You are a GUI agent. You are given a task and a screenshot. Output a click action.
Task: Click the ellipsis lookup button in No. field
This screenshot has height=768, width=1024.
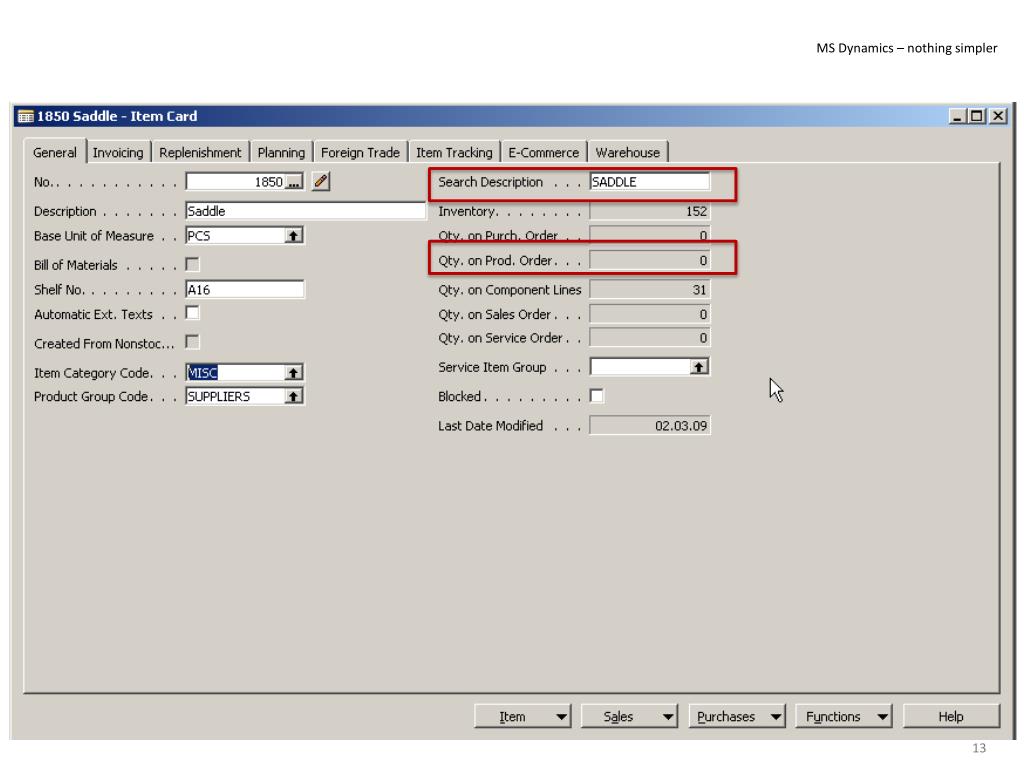(294, 182)
